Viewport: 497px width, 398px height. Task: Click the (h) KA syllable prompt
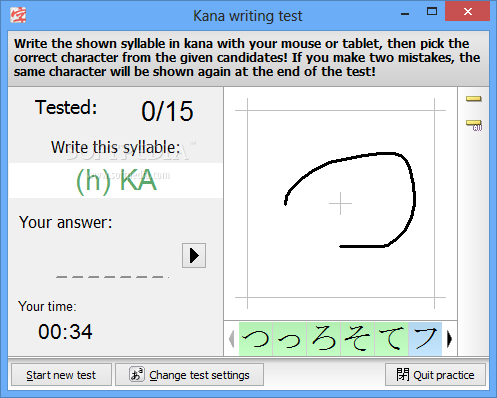116,180
